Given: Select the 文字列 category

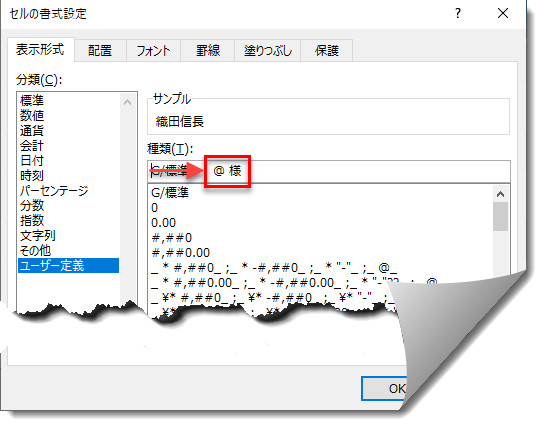Looking at the screenshot, I should (x=38, y=236).
